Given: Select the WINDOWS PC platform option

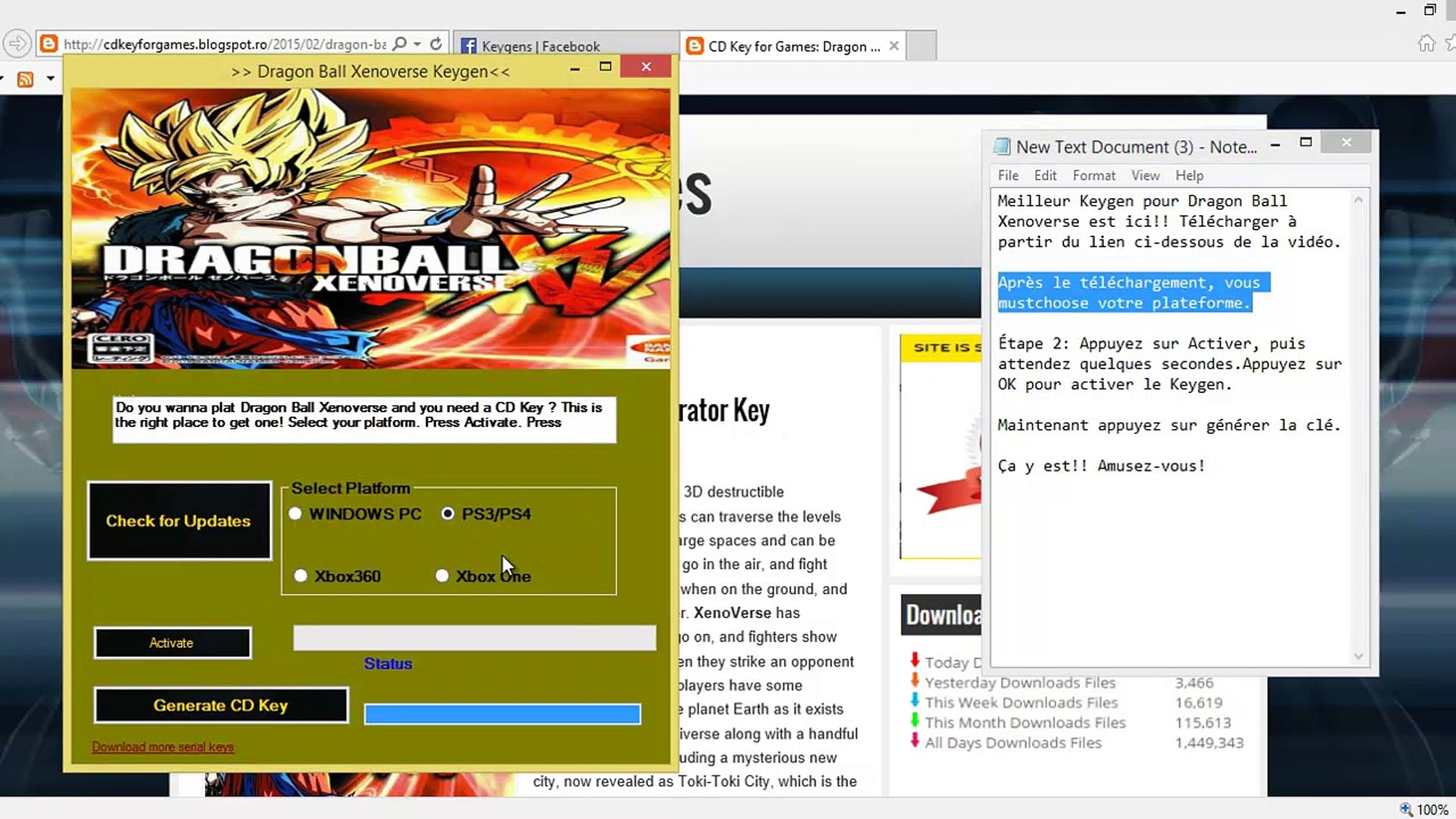Looking at the screenshot, I should pos(296,514).
